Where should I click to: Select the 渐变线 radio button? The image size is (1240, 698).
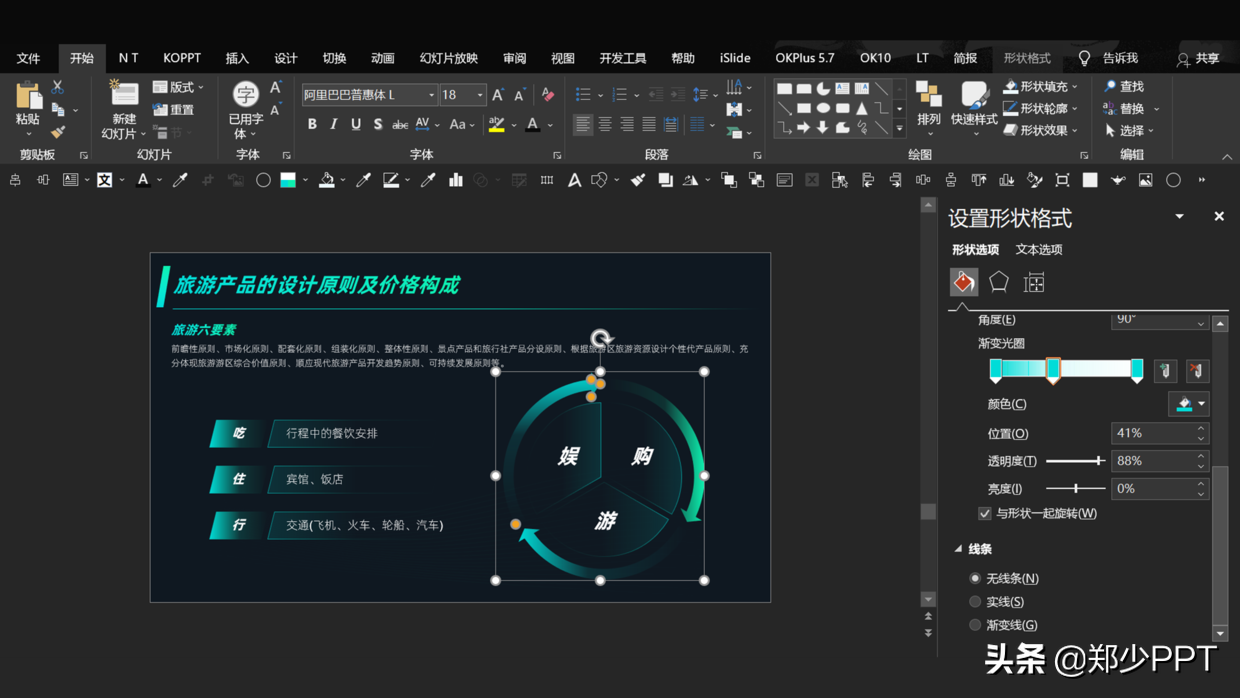point(975,625)
